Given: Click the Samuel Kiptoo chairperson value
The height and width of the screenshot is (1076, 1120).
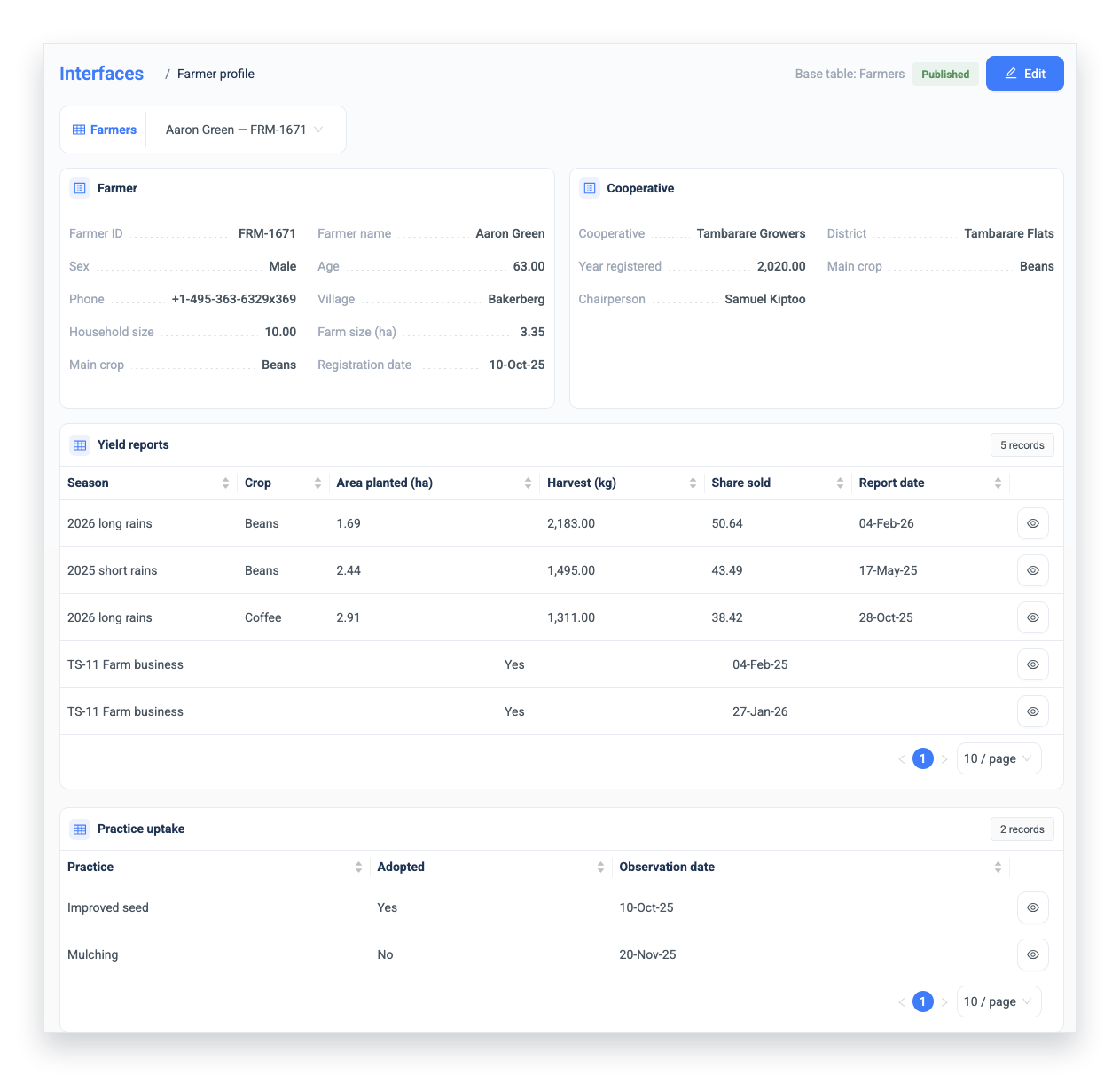Looking at the screenshot, I should coord(765,299).
